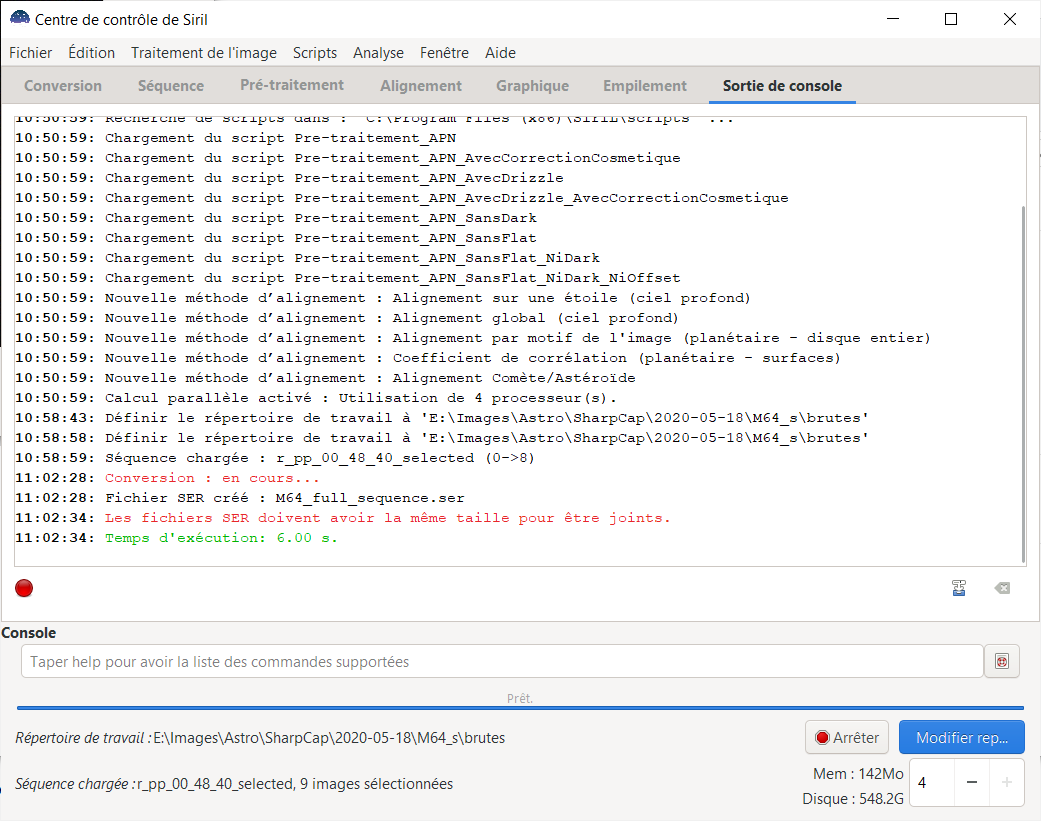1041x821 pixels.
Task: Click the 'Mem : 142Mo' indicator
Action: pyautogui.click(x=858, y=774)
